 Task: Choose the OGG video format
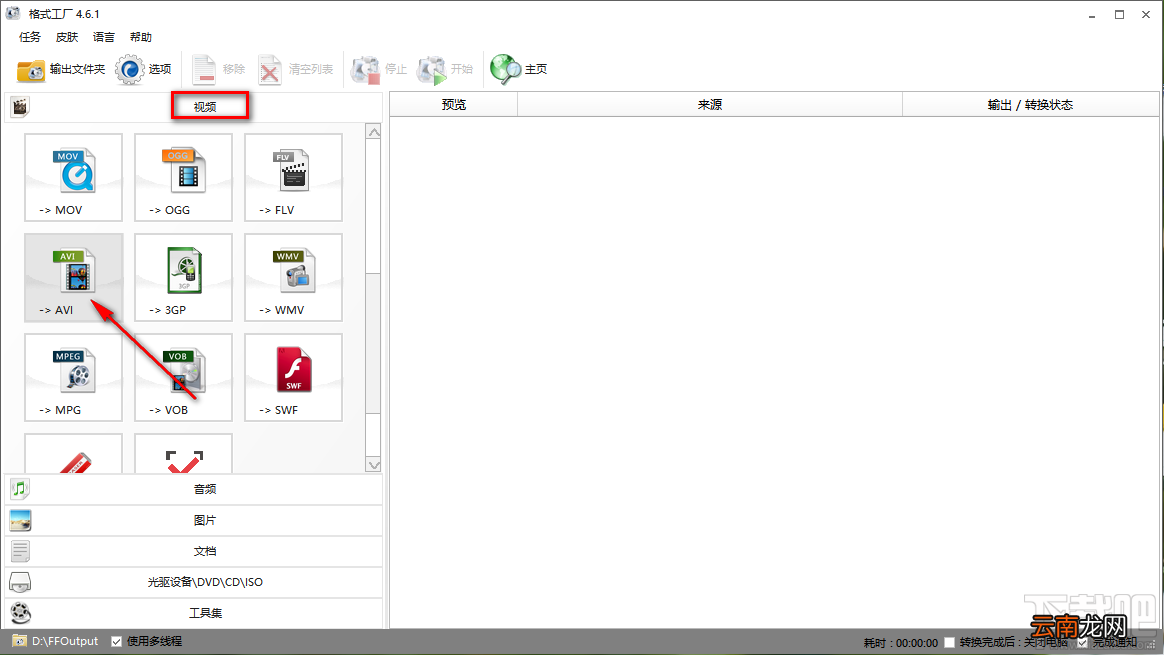tap(183, 177)
